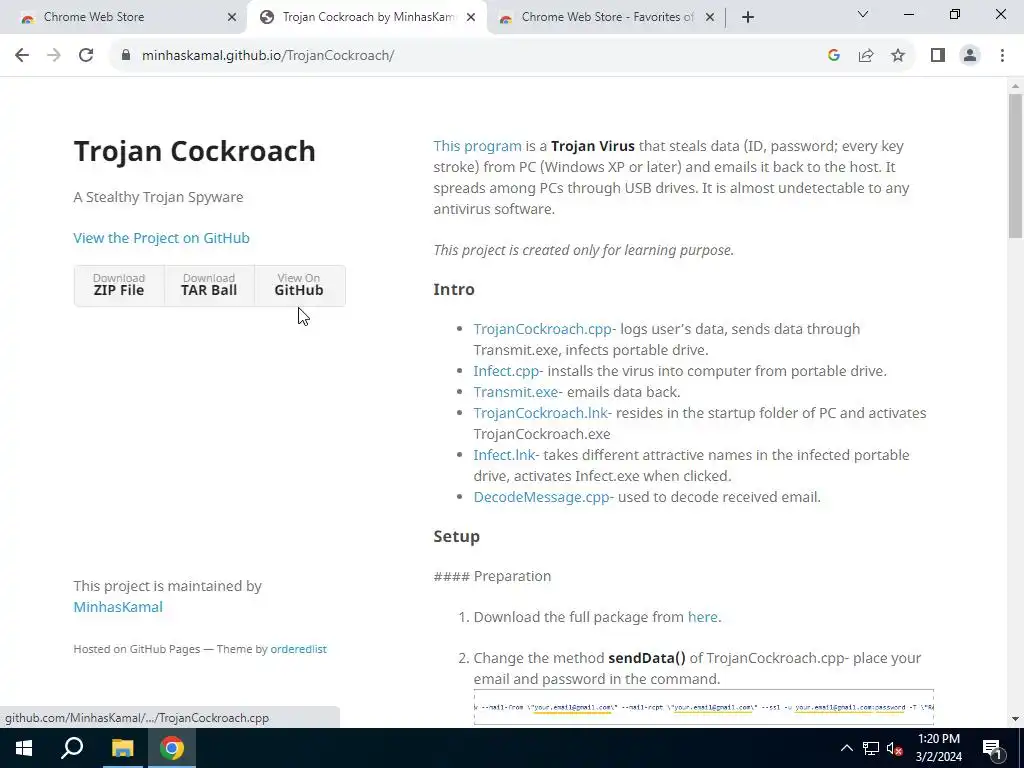Open a new tab with the plus button
1024x768 pixels.
point(748,17)
